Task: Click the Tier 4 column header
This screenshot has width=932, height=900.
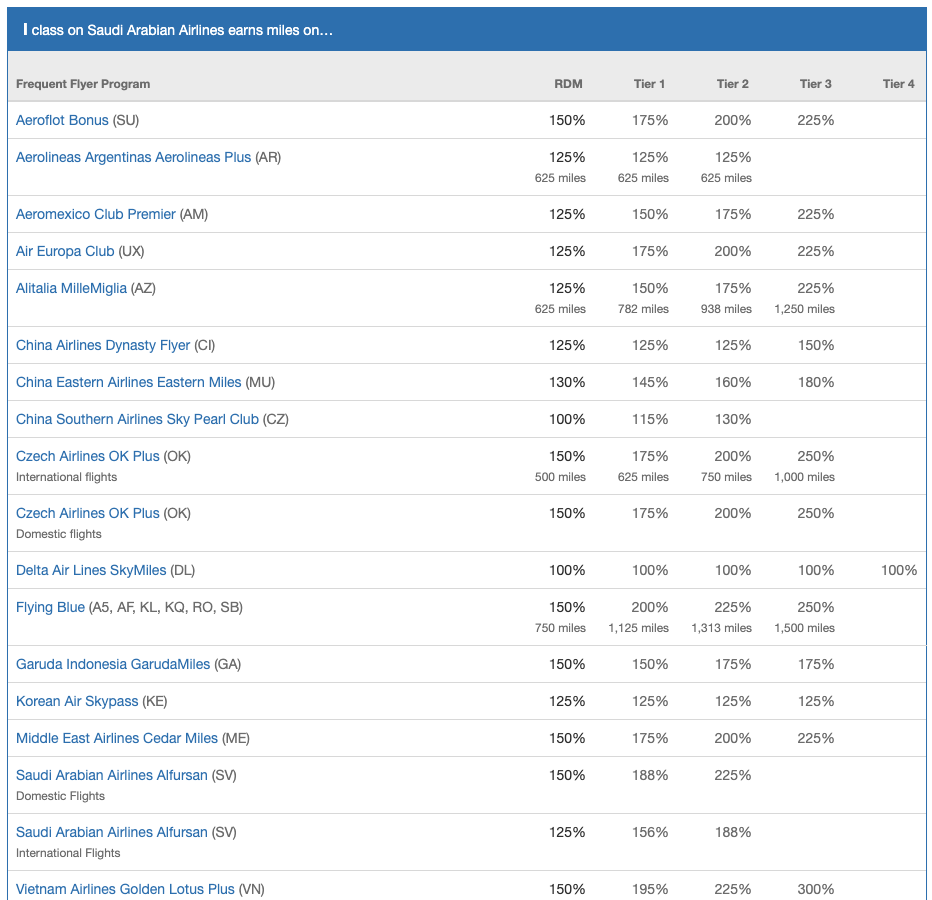Action: coord(899,84)
